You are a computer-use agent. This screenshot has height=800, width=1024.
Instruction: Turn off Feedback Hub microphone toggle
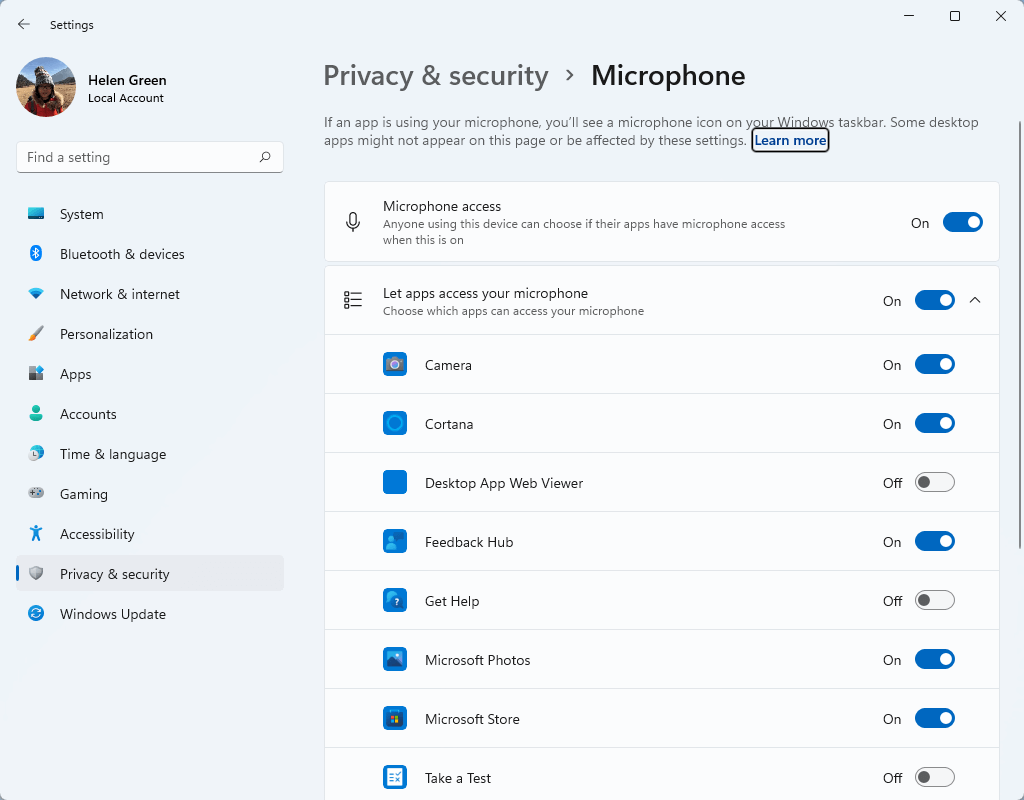click(935, 541)
